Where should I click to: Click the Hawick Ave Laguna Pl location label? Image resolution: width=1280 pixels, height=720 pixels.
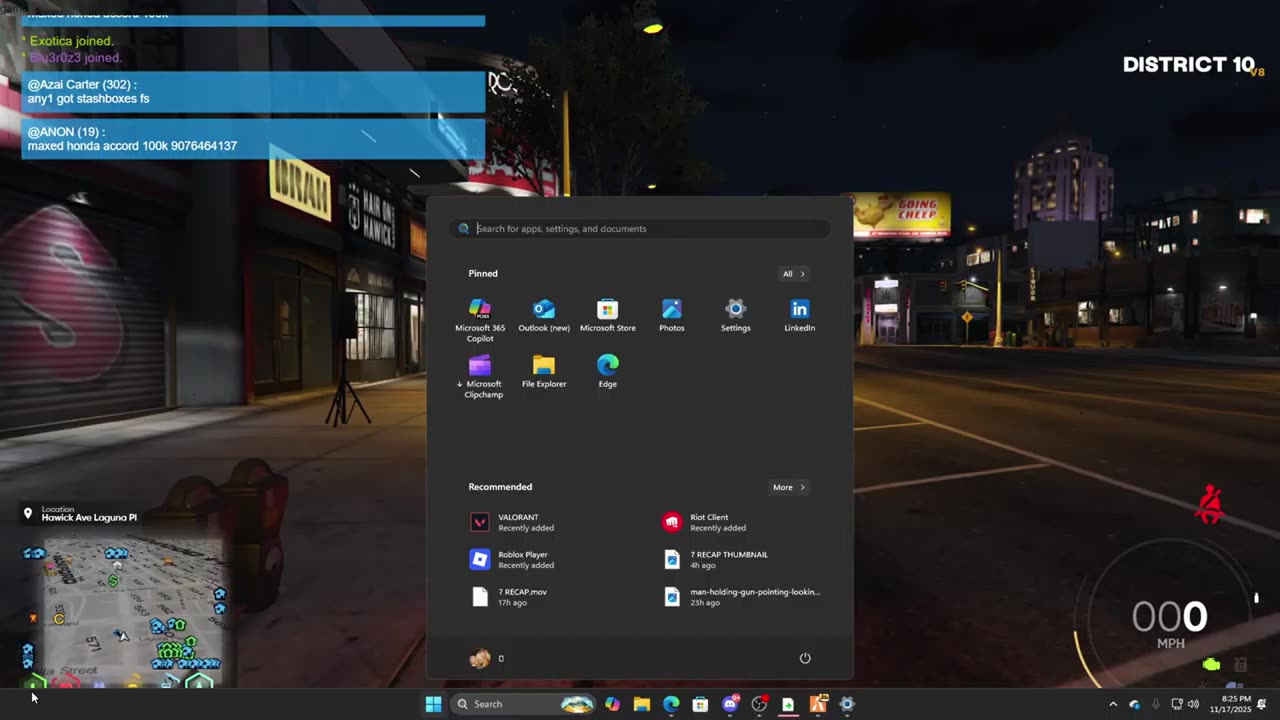[89, 518]
